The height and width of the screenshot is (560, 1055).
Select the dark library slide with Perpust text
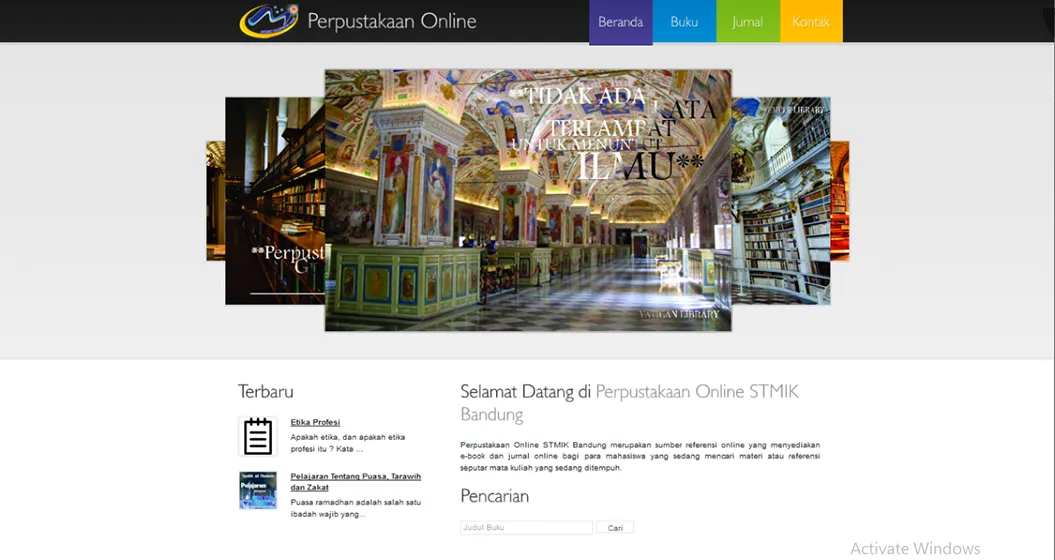click(275, 201)
